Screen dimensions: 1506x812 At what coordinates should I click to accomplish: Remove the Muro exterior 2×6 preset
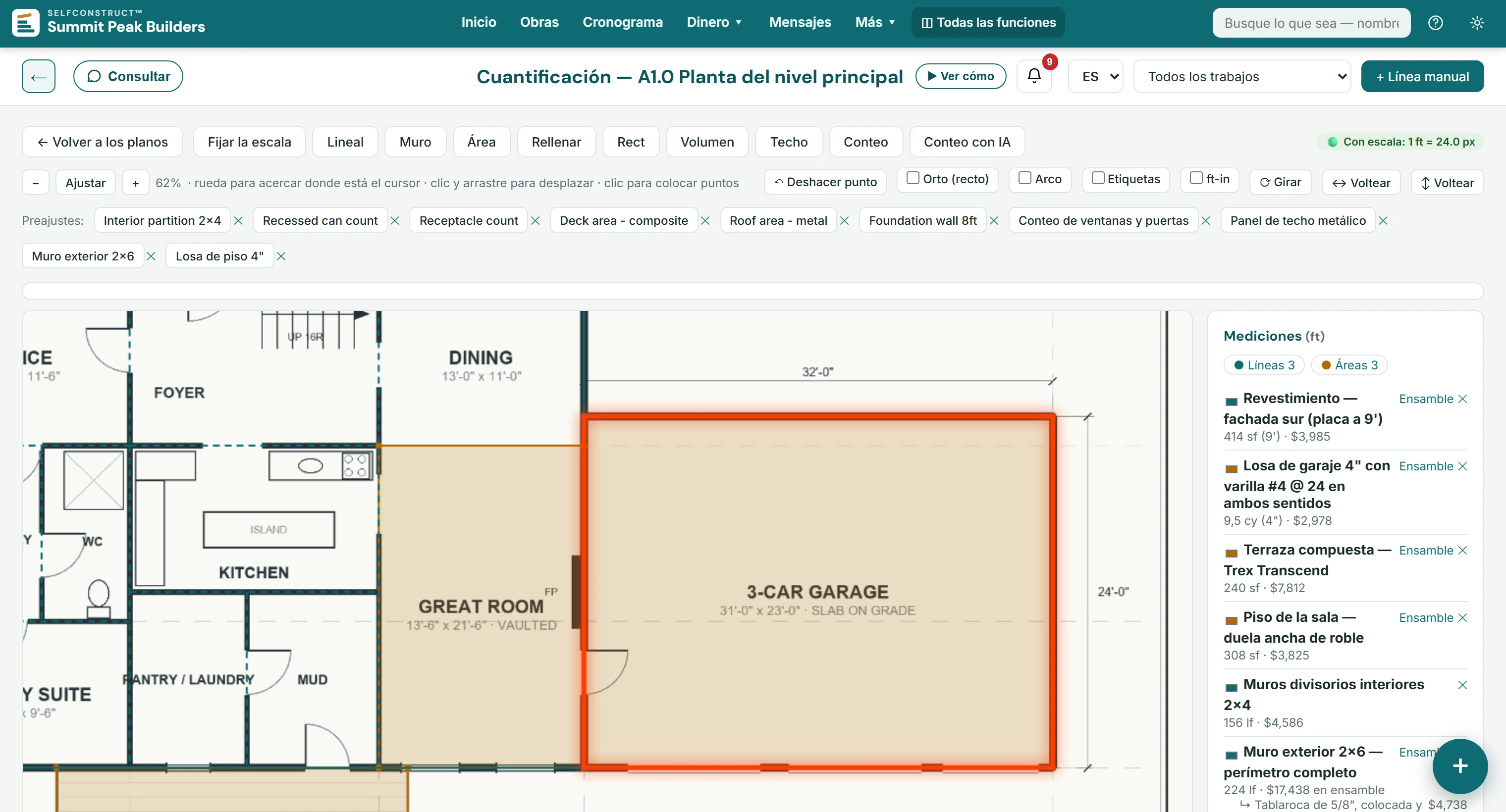pyautogui.click(x=152, y=256)
